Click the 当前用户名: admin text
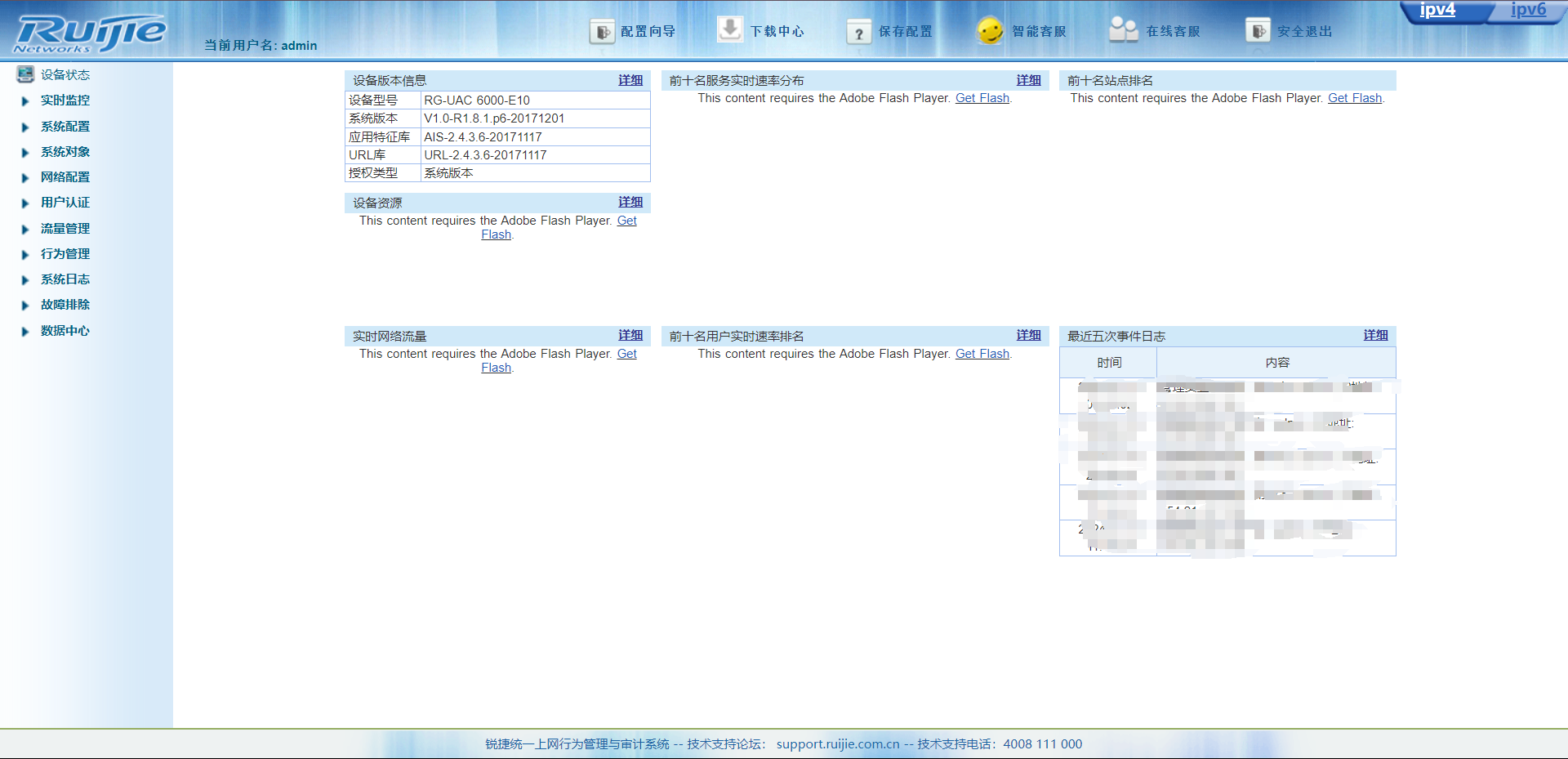 tap(261, 46)
